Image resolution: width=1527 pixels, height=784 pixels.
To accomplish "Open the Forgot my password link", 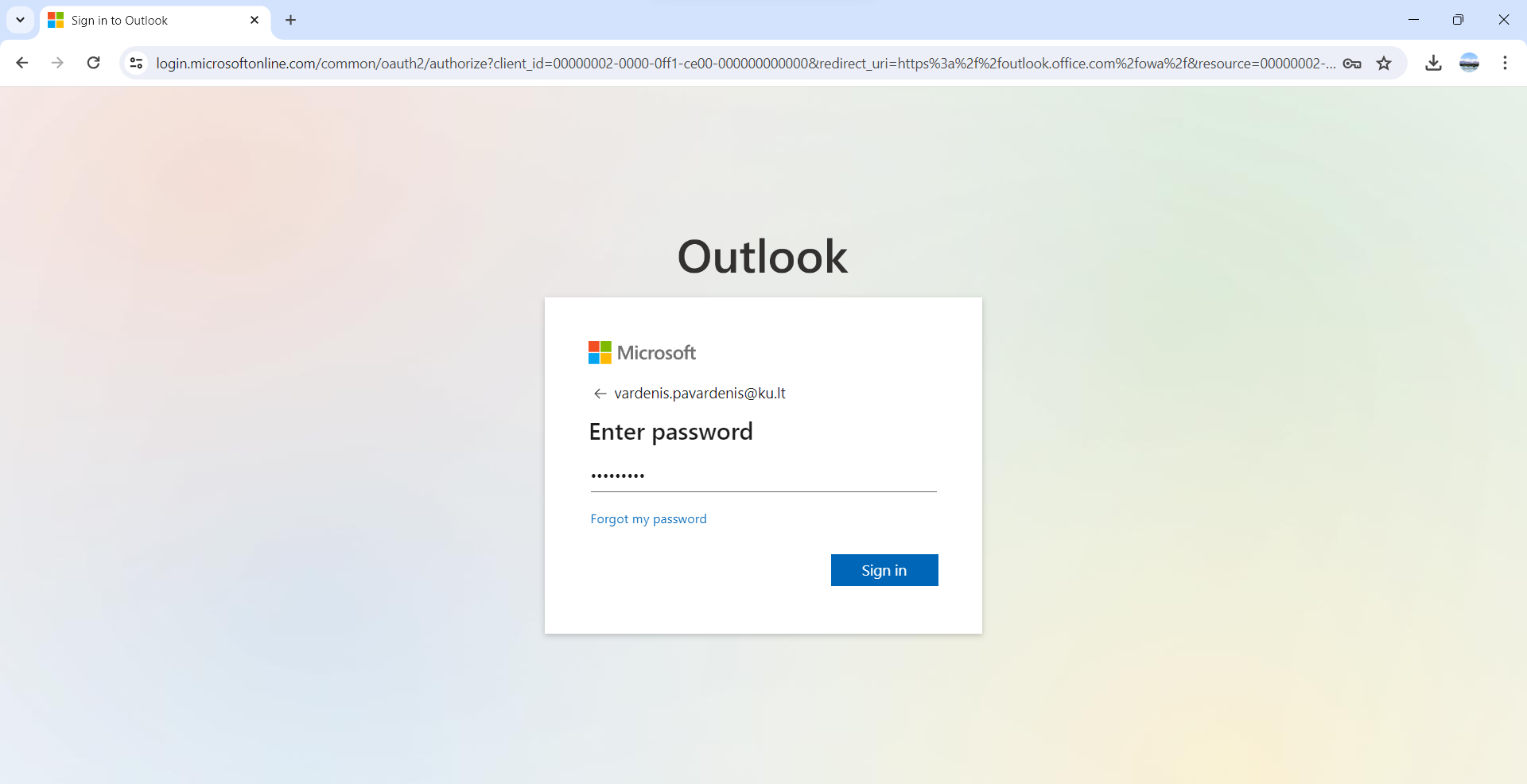I will pyautogui.click(x=648, y=518).
